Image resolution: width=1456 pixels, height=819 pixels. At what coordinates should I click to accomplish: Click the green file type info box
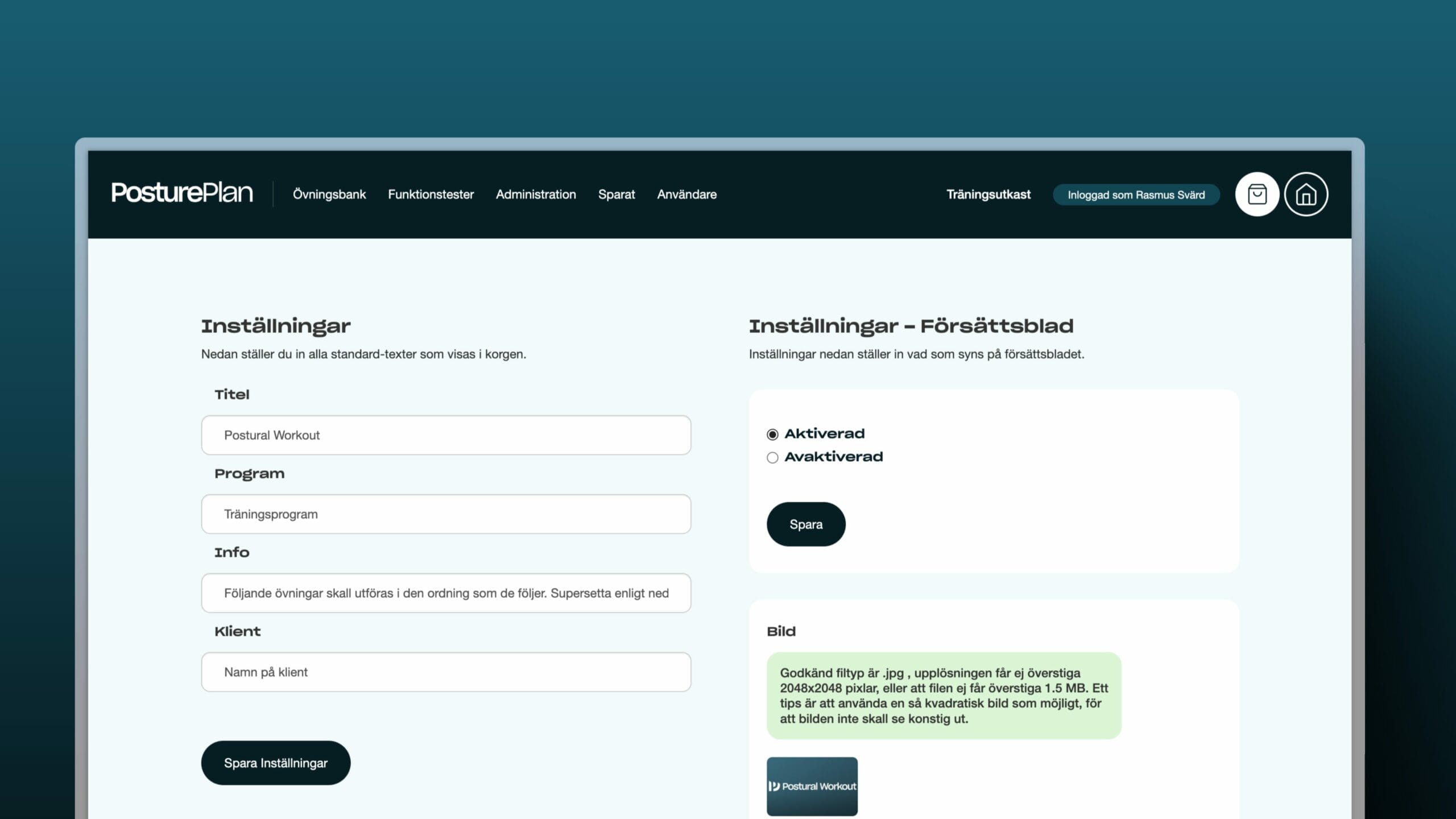tap(944, 696)
